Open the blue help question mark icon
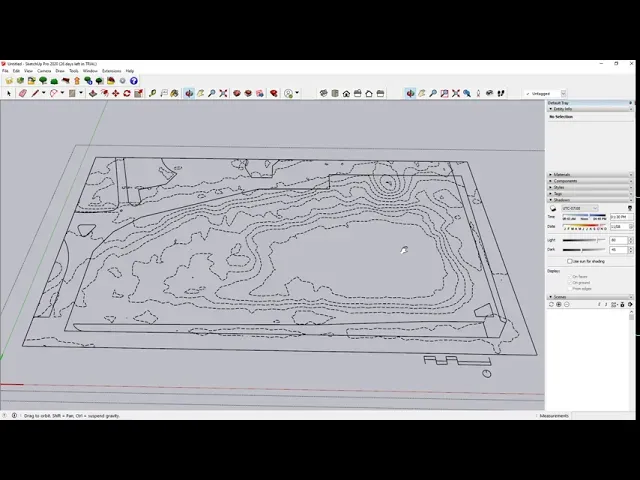This screenshot has width=640, height=480. click(x=134, y=81)
